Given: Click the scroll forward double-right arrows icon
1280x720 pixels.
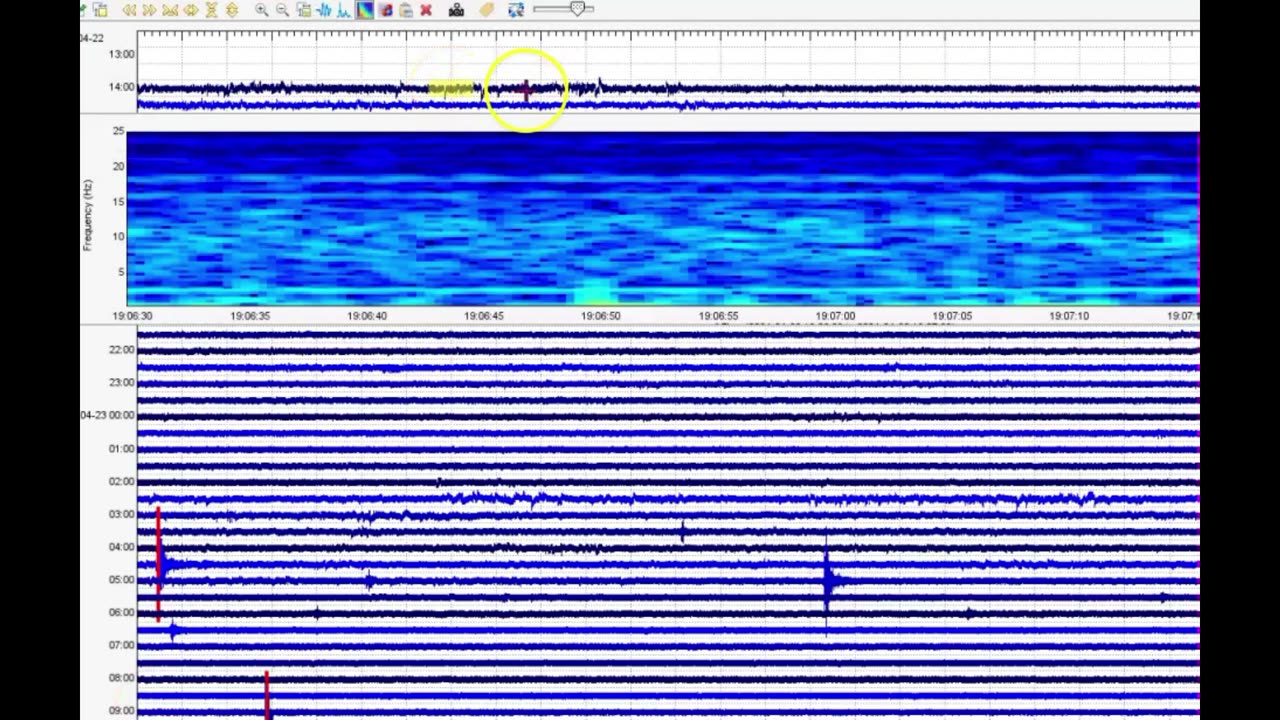Looking at the screenshot, I should tap(149, 10).
